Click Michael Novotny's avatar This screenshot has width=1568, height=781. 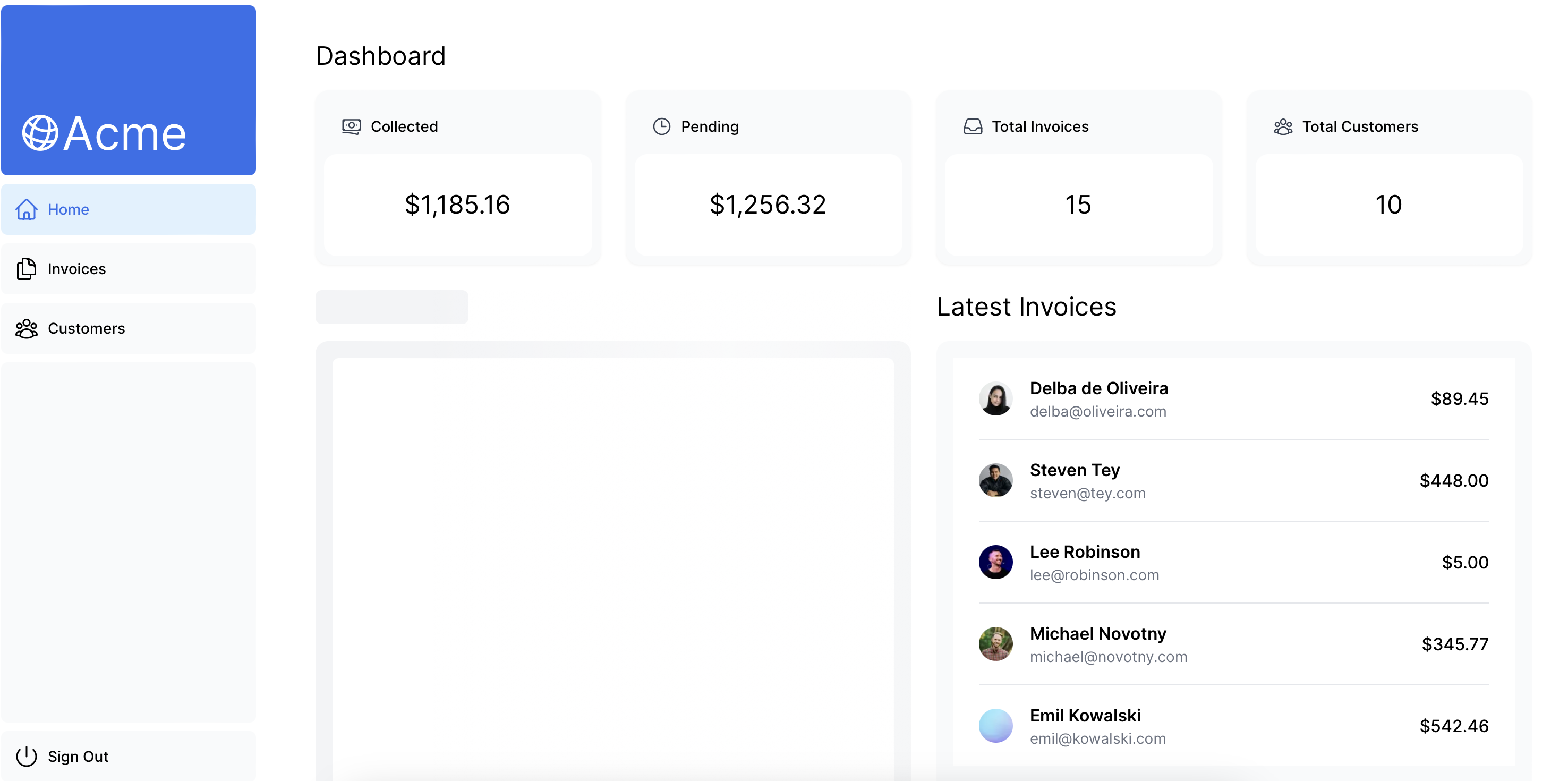pyautogui.click(x=996, y=644)
